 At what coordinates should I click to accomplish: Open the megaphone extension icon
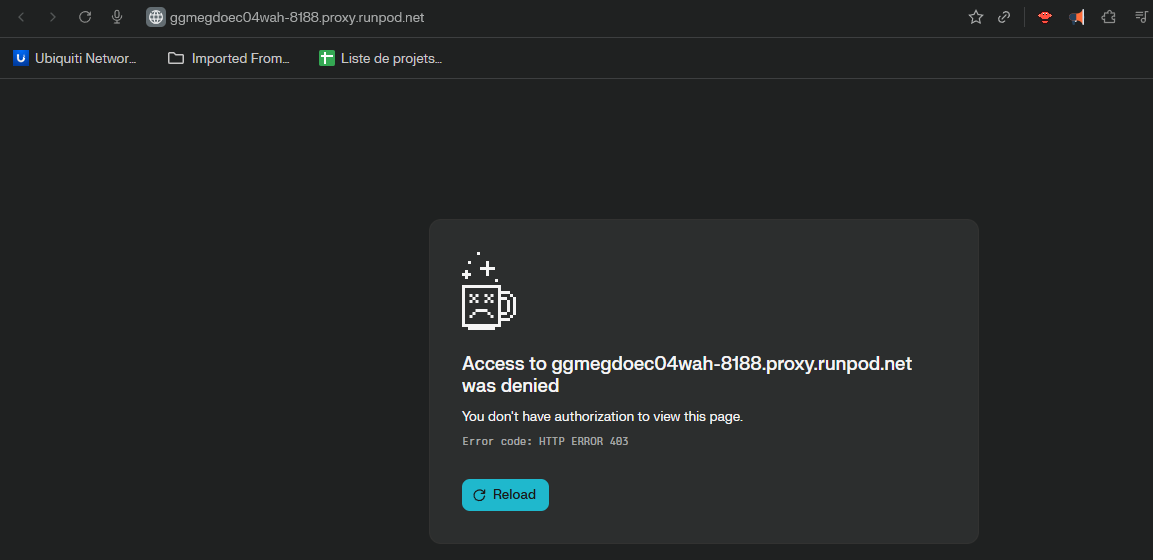click(1076, 17)
